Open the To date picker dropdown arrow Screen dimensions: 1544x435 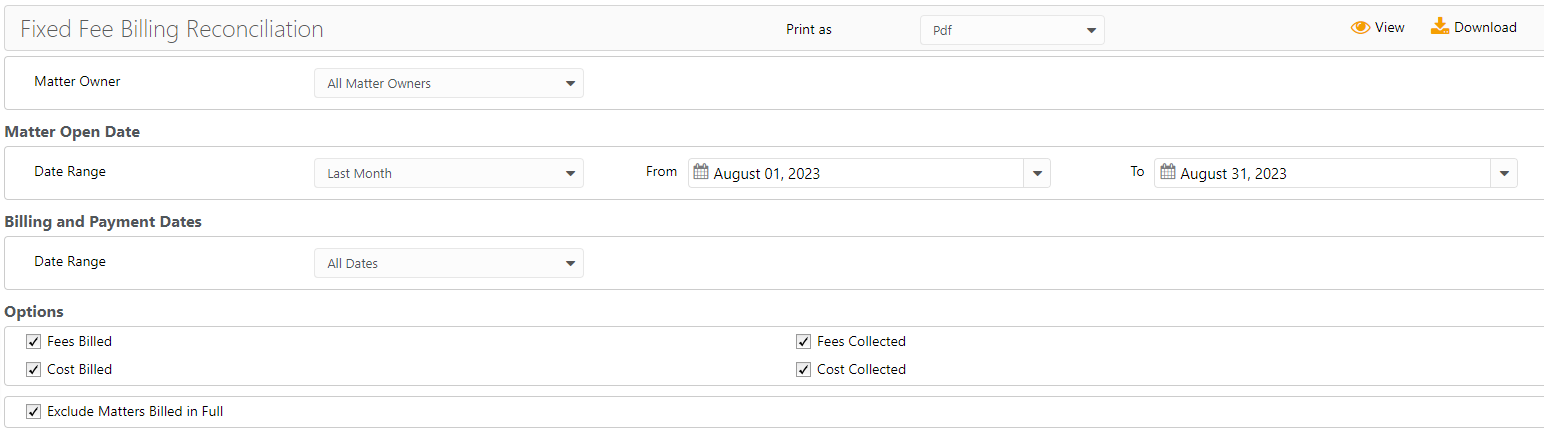tap(1504, 173)
